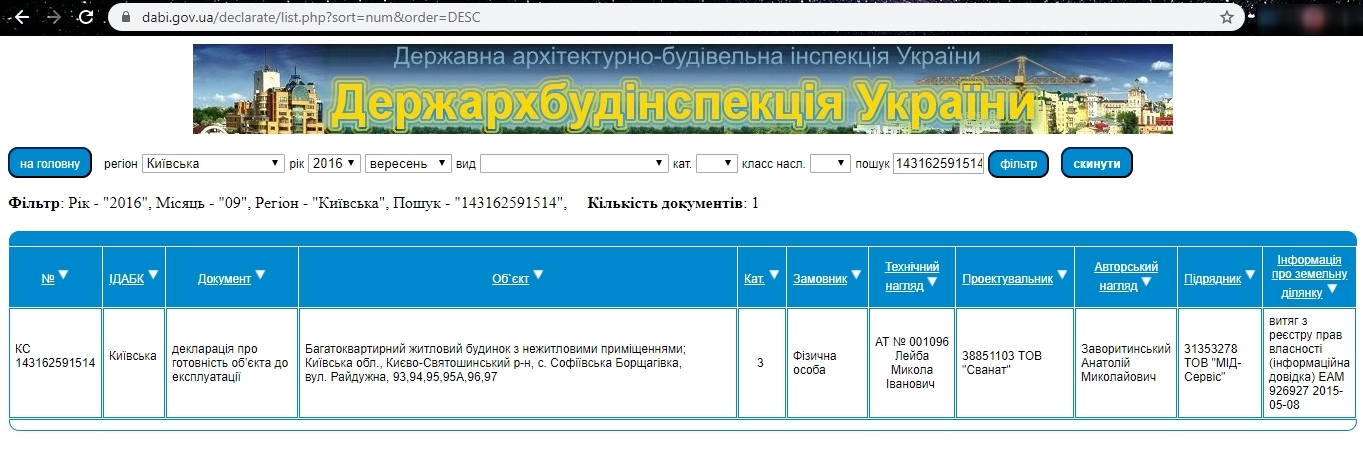
Task: Click sort triangle beside Інформація про земельну ділянку
Action: (1333, 289)
